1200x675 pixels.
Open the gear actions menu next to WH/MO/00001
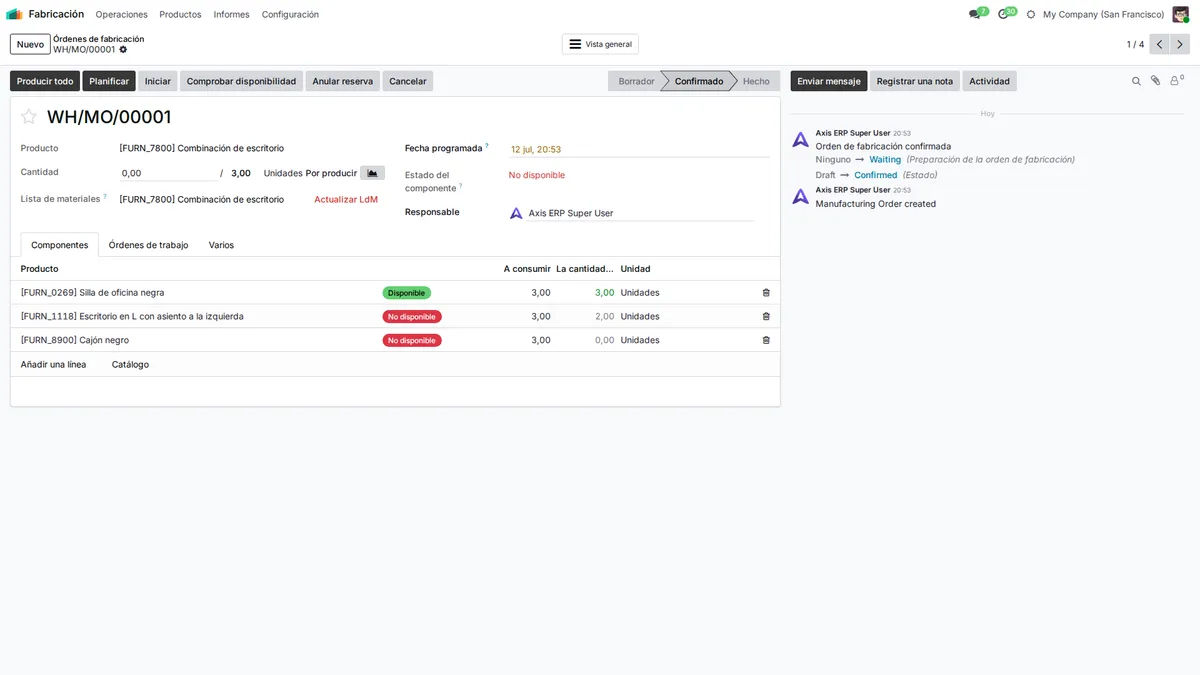[123, 49]
